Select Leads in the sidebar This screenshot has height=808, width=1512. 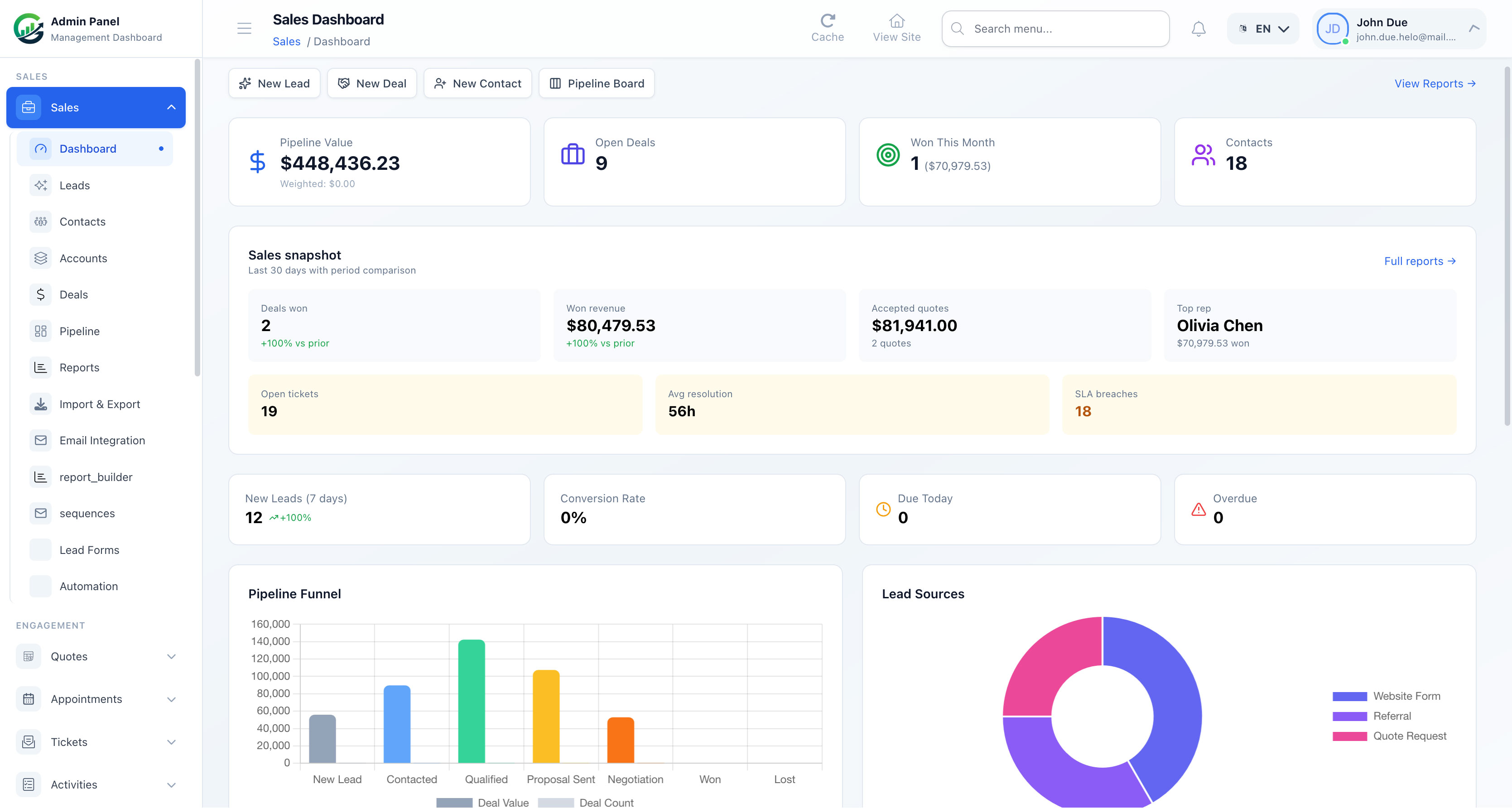[95, 185]
